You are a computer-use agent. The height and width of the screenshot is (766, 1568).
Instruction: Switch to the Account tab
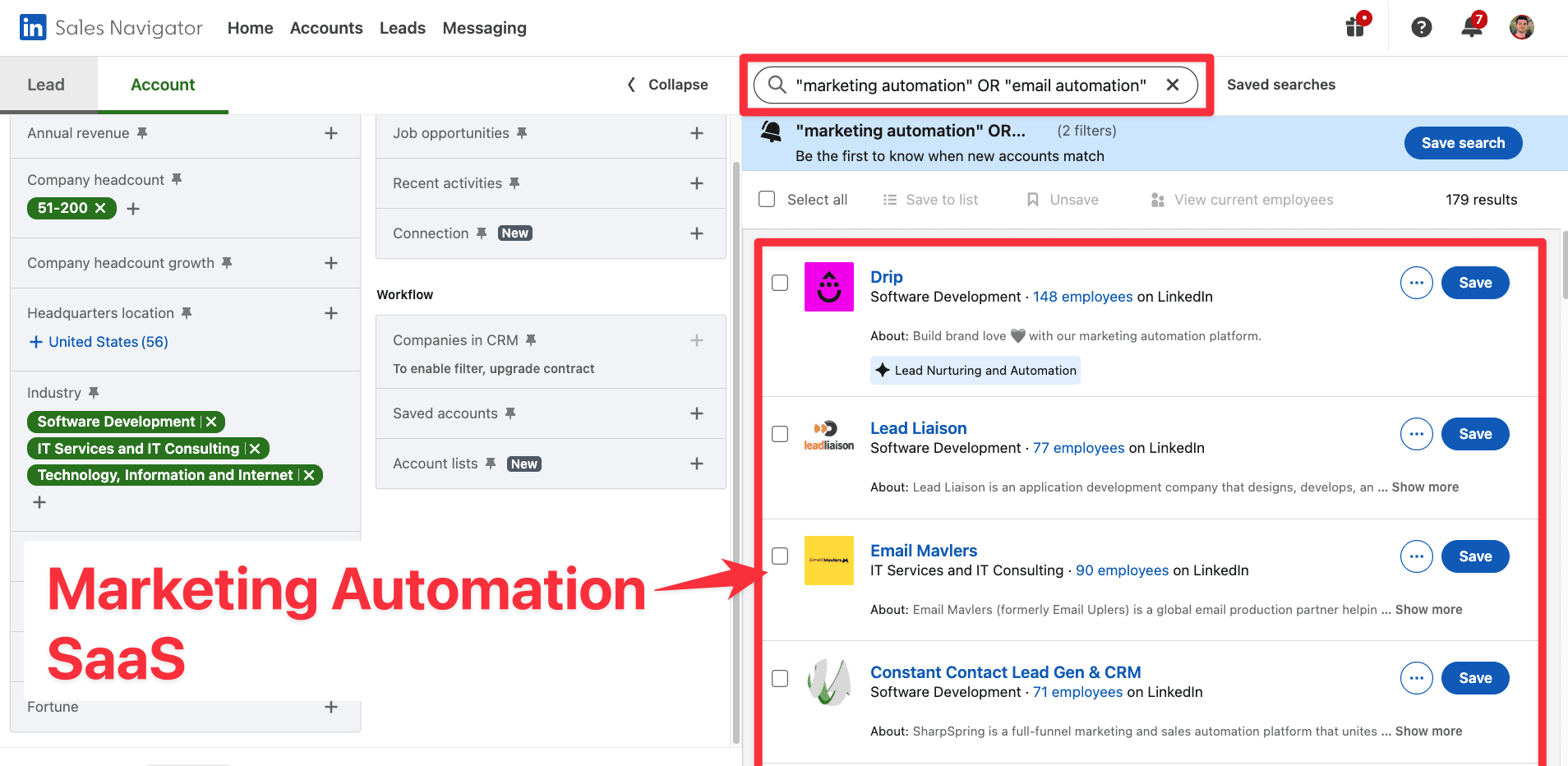click(163, 85)
